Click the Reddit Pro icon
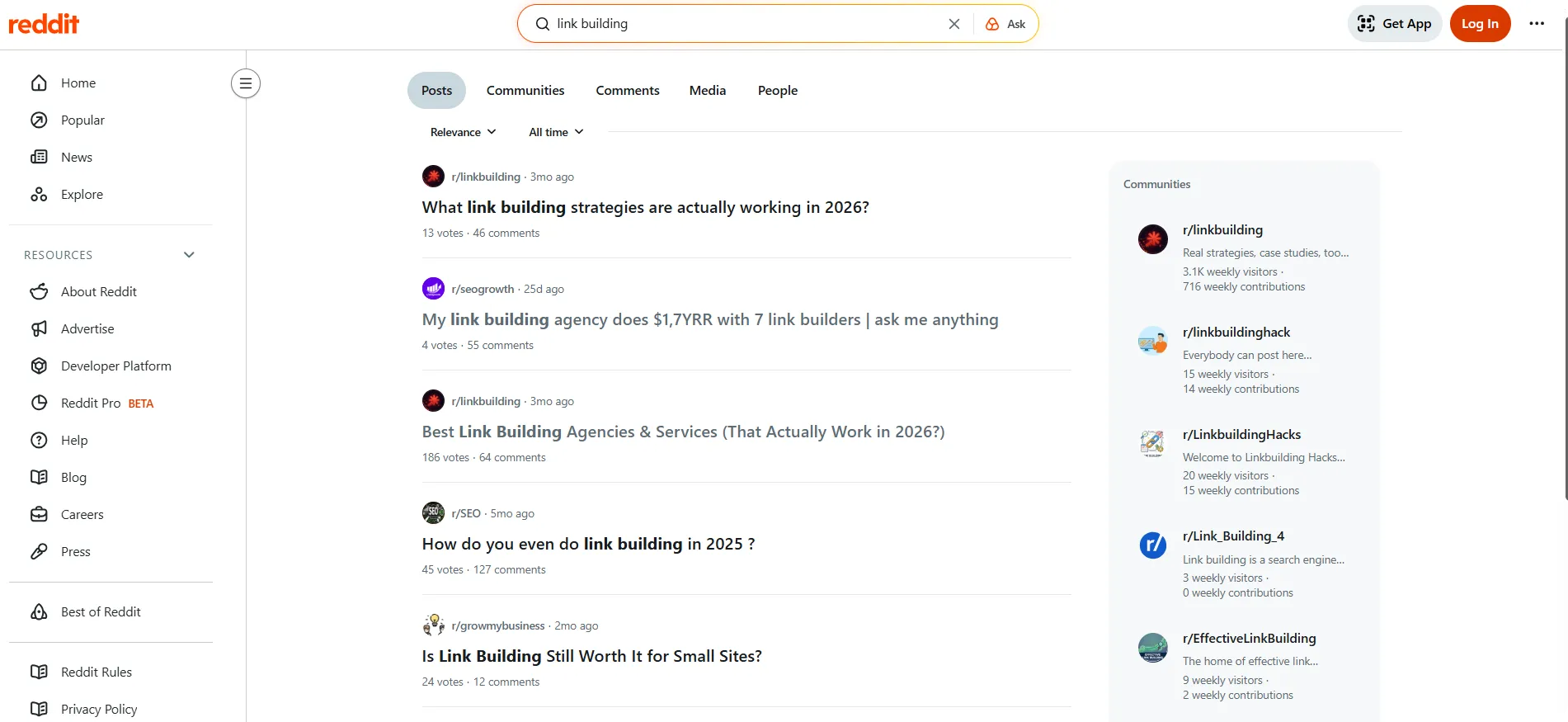 click(39, 403)
